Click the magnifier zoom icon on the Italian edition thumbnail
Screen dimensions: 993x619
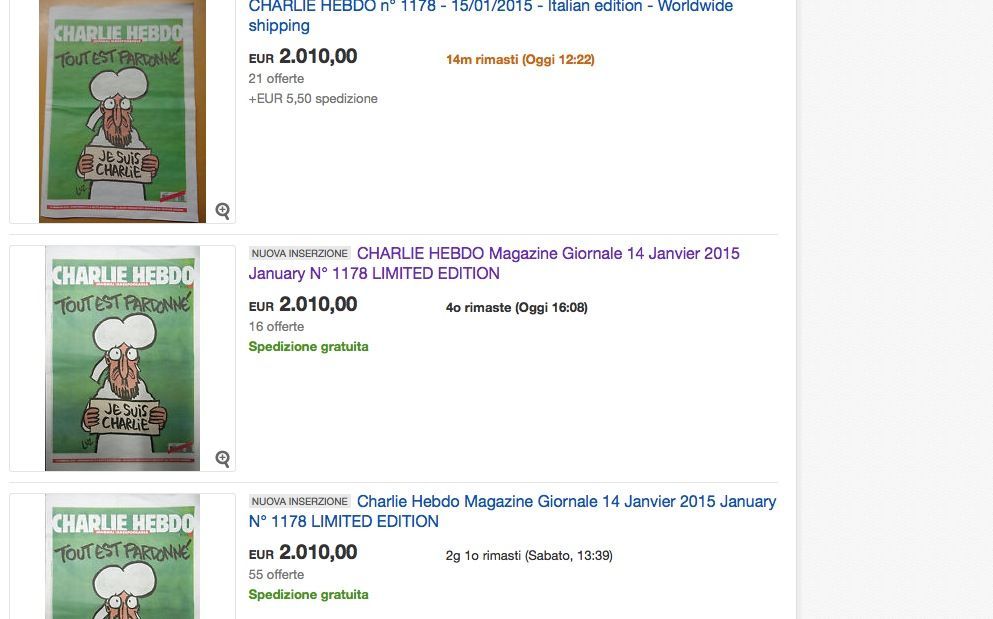222,211
